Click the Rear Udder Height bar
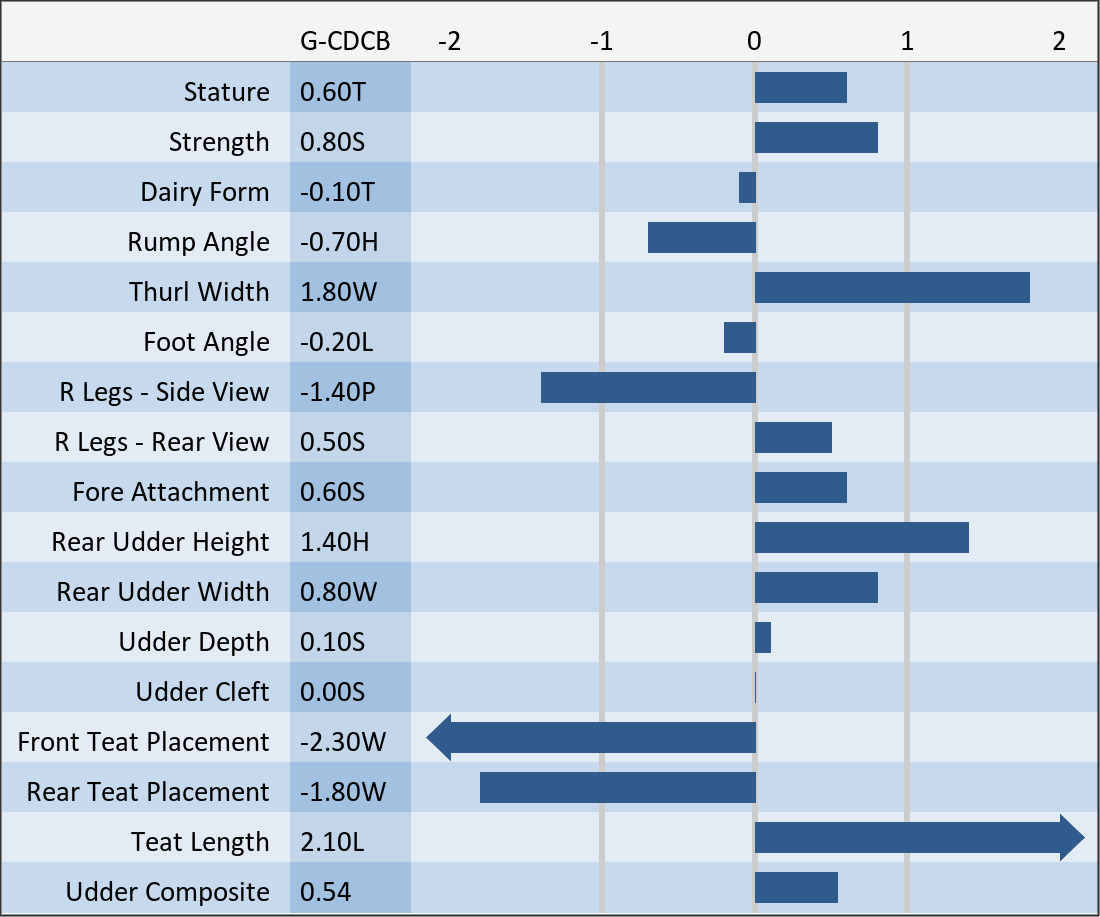This screenshot has width=1100, height=917. pos(861,538)
